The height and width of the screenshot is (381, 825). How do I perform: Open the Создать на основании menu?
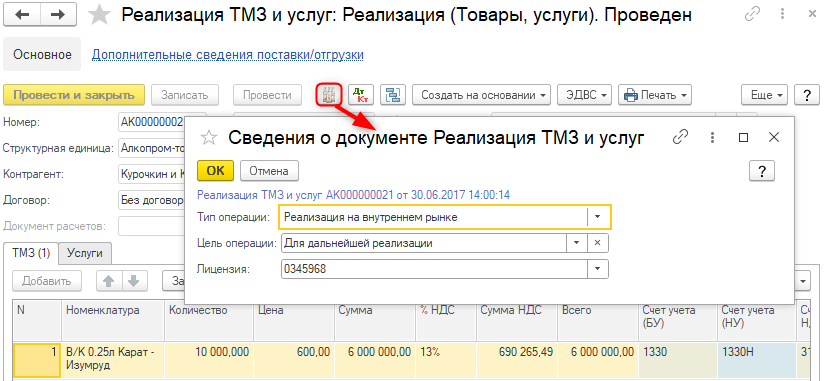click(481, 95)
